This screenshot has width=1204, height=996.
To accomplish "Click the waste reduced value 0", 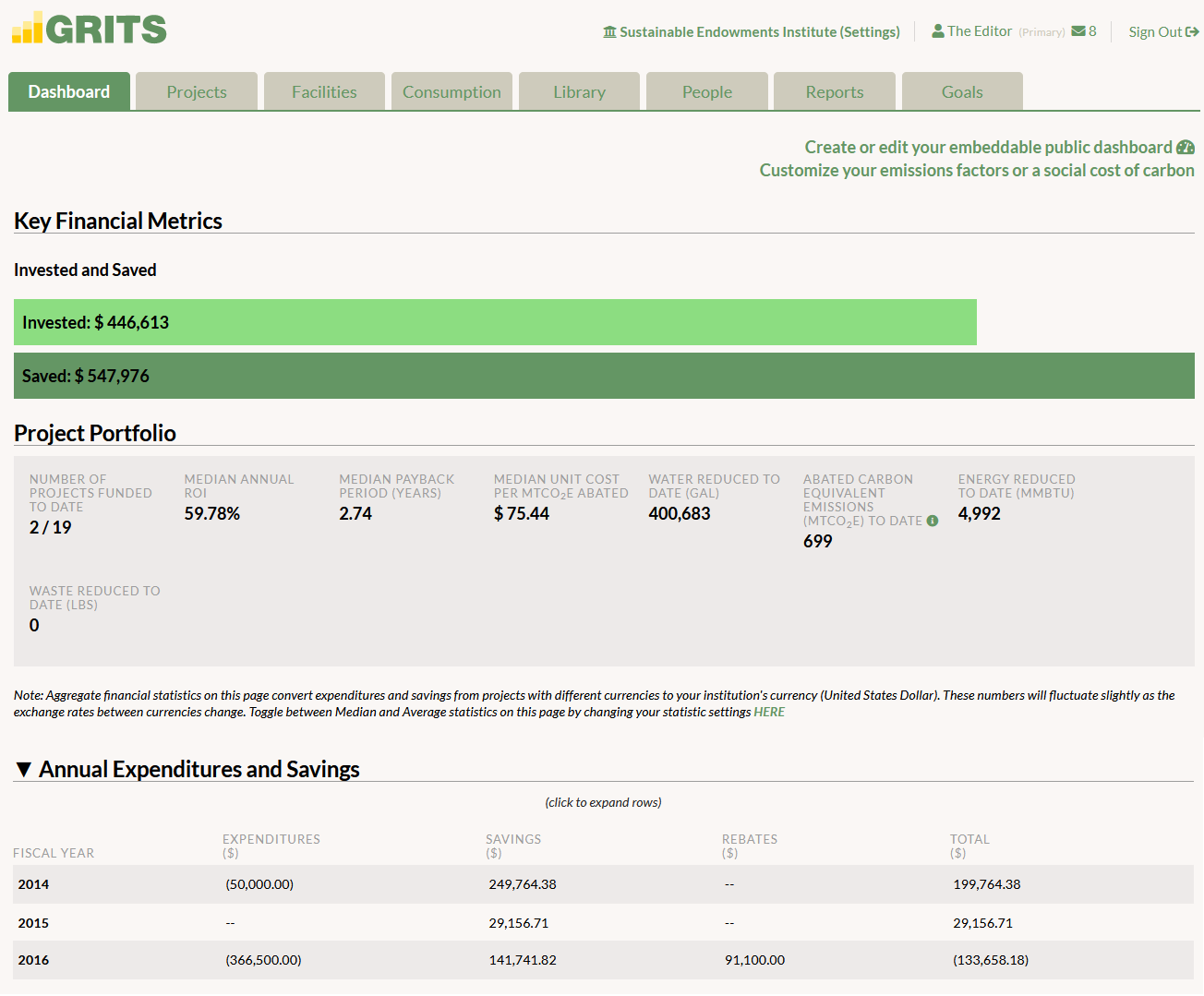I will (34, 625).
